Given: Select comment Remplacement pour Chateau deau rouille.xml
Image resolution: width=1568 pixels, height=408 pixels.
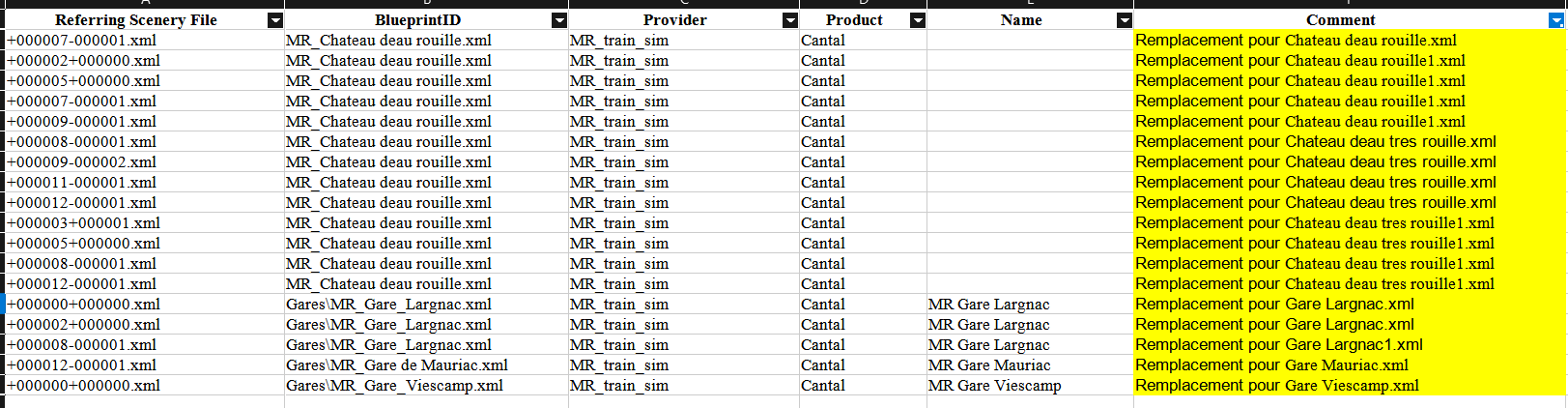Looking at the screenshot, I should [x=1350, y=41].
